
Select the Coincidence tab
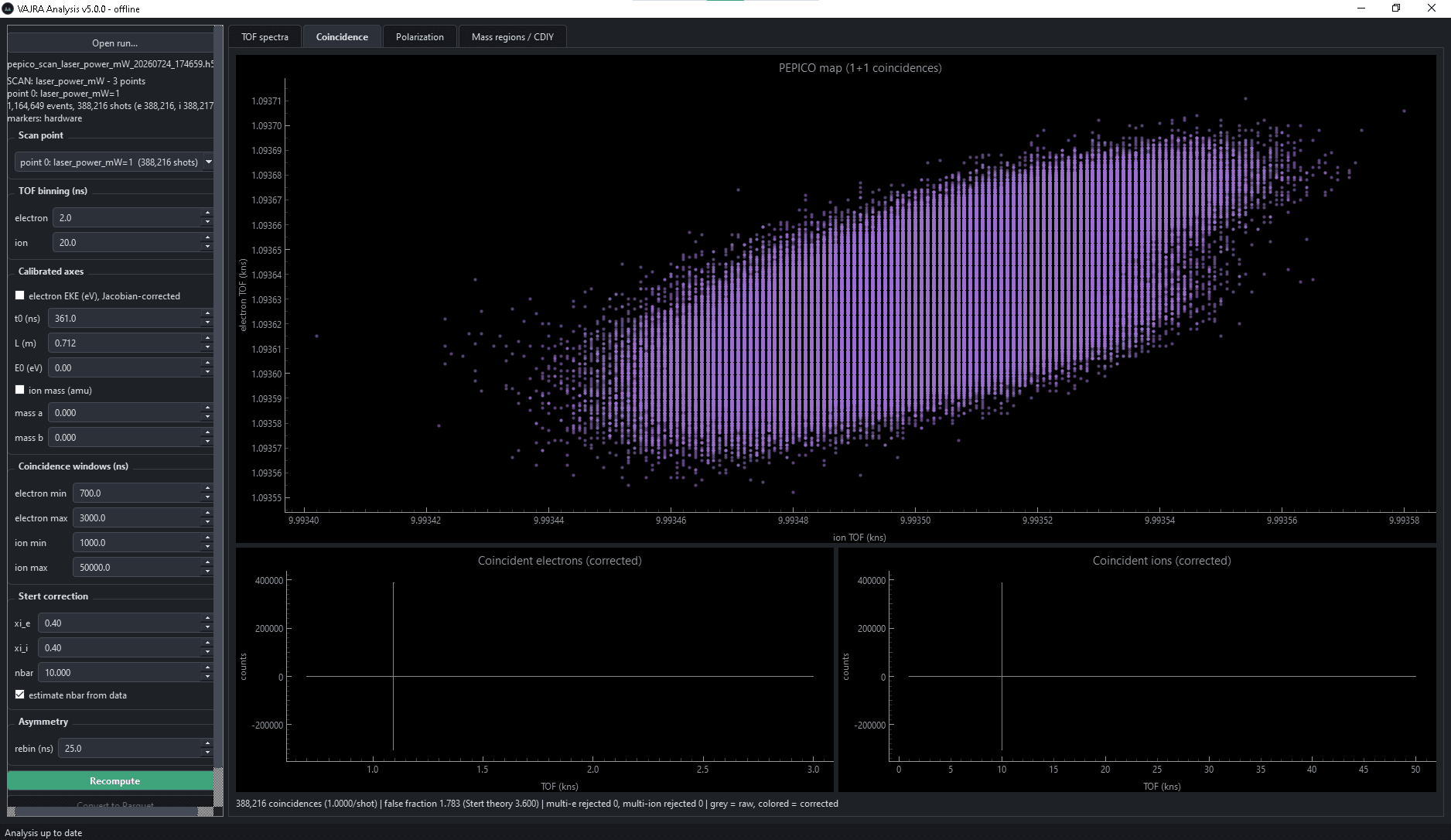[x=342, y=37]
